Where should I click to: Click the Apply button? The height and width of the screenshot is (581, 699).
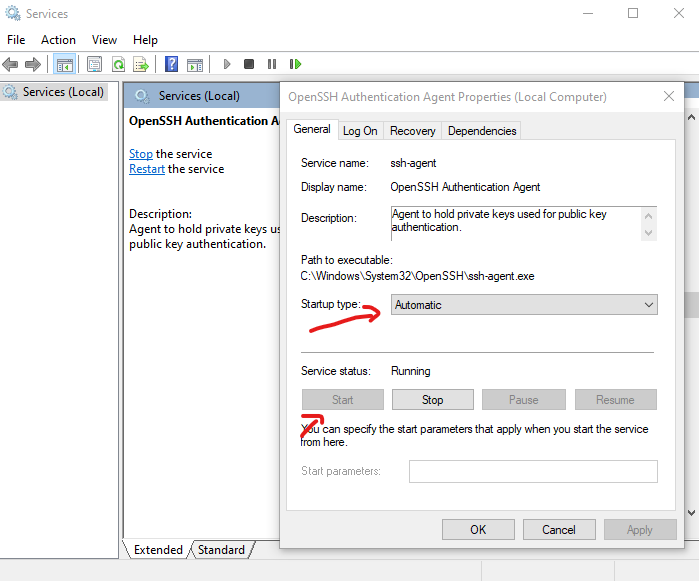(x=640, y=529)
